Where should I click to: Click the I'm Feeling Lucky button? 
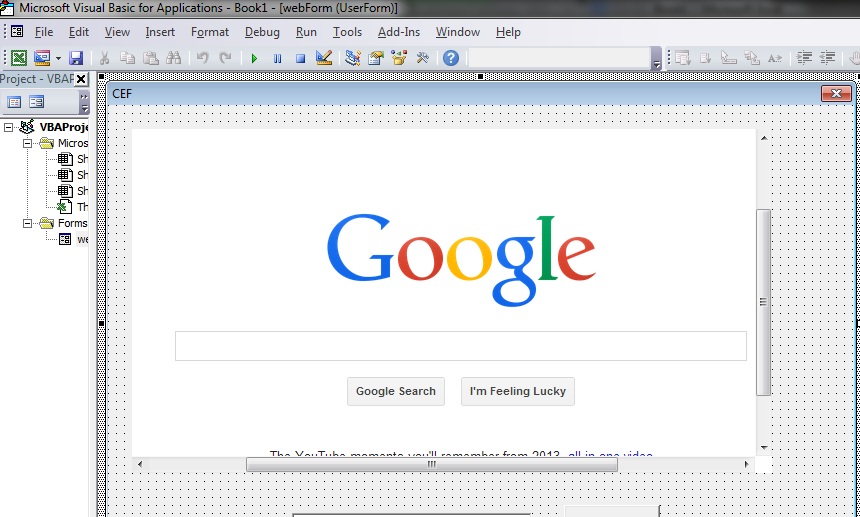(518, 391)
